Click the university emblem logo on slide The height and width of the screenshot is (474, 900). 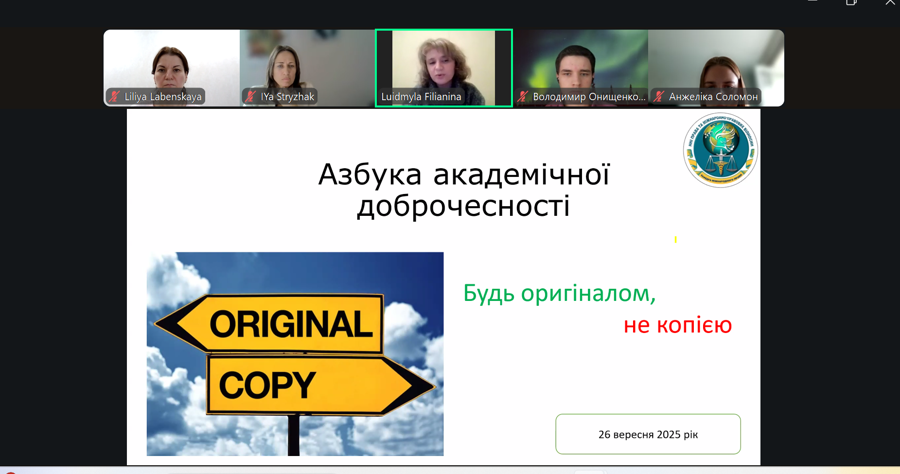pyautogui.click(x=720, y=150)
